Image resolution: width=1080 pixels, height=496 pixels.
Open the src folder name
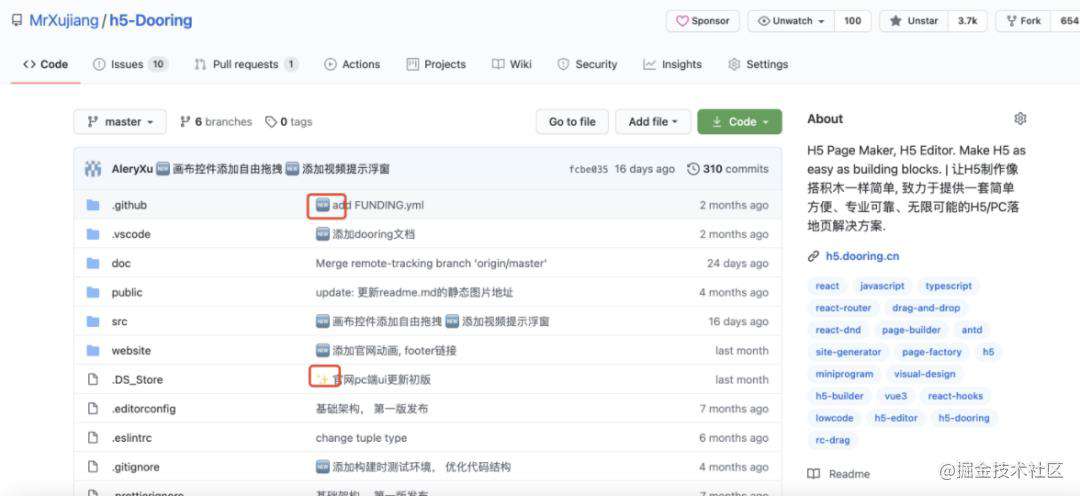pos(119,322)
